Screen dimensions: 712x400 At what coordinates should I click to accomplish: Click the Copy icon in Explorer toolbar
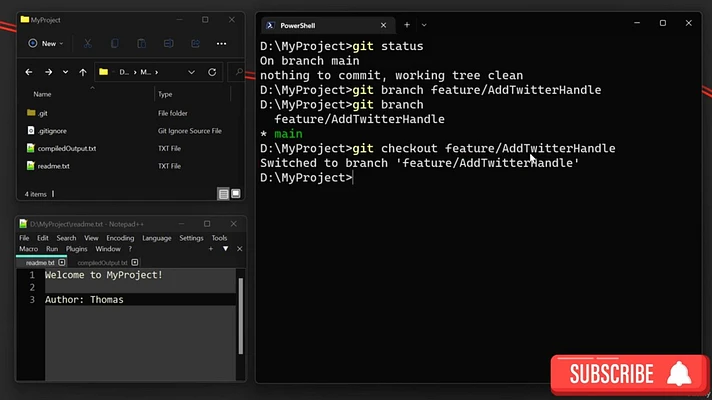click(114, 44)
